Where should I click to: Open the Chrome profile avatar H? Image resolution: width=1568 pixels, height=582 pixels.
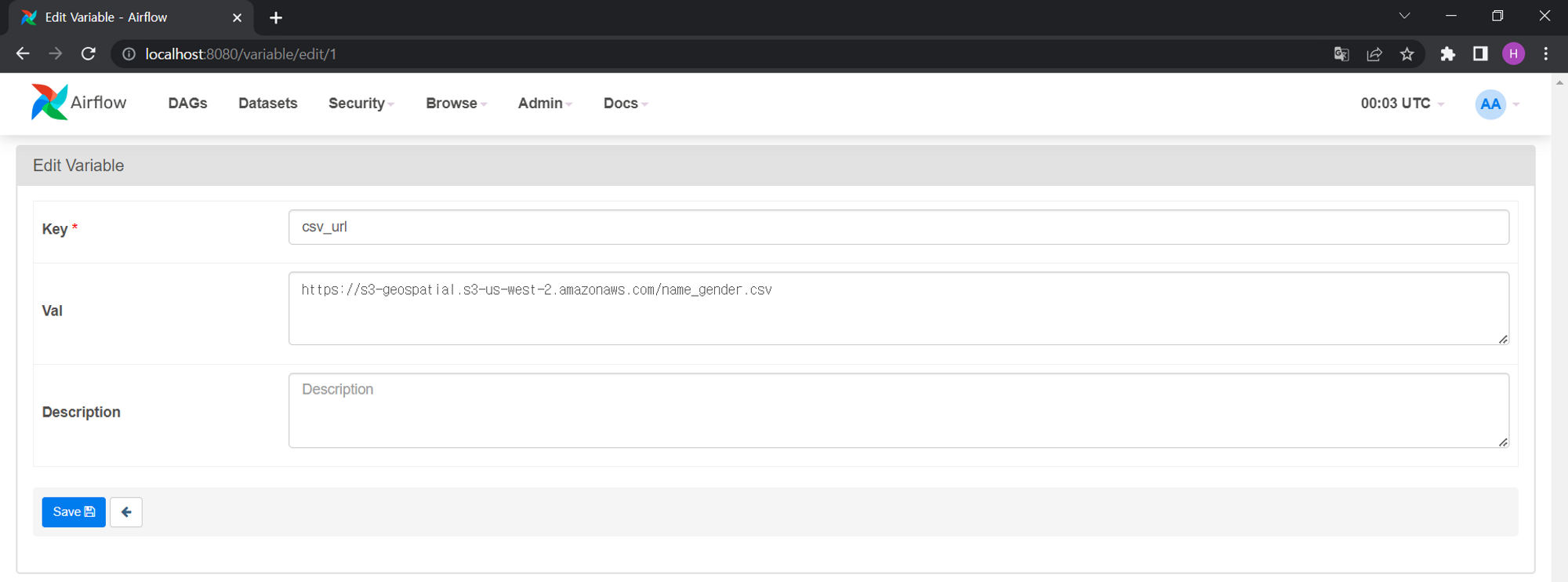(x=1513, y=53)
